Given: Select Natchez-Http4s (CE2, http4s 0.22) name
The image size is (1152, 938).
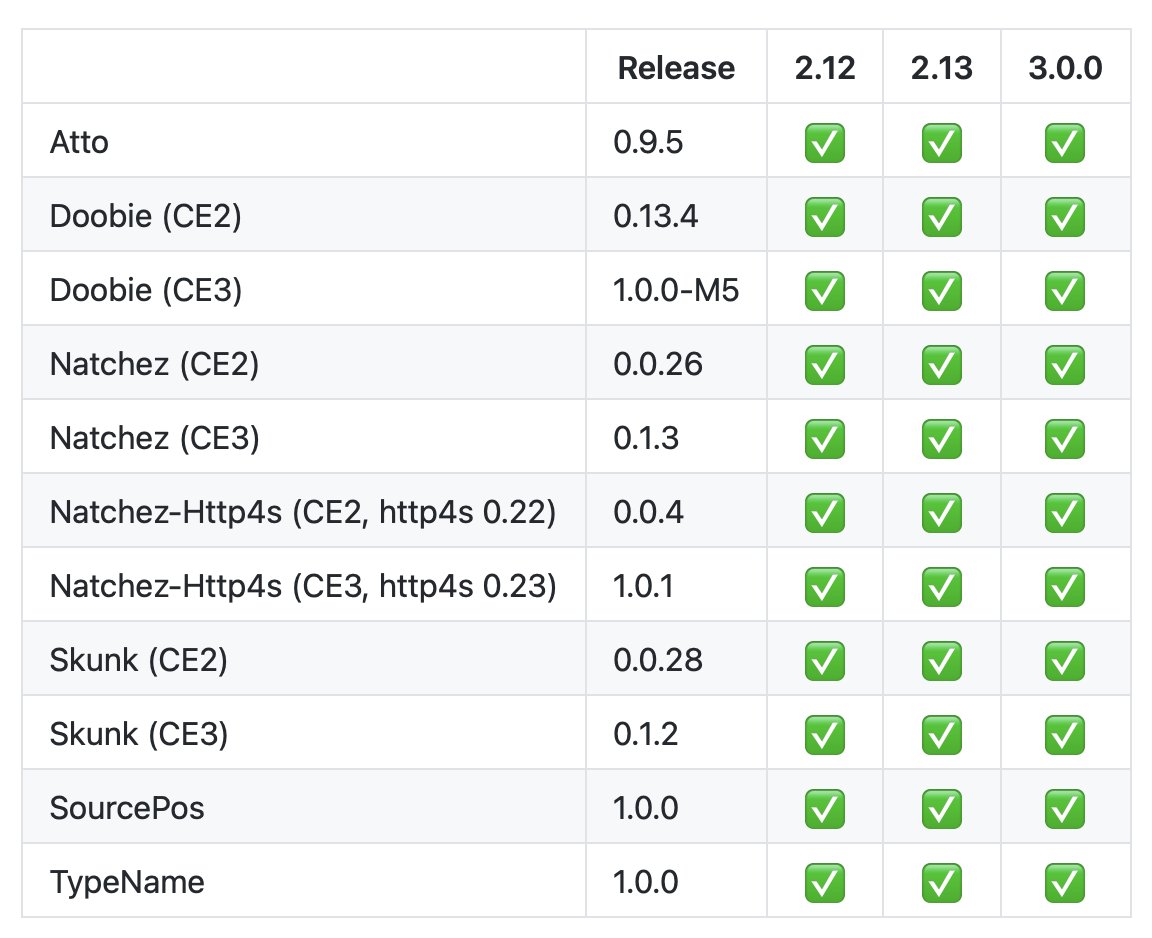Looking at the screenshot, I should (x=303, y=513).
